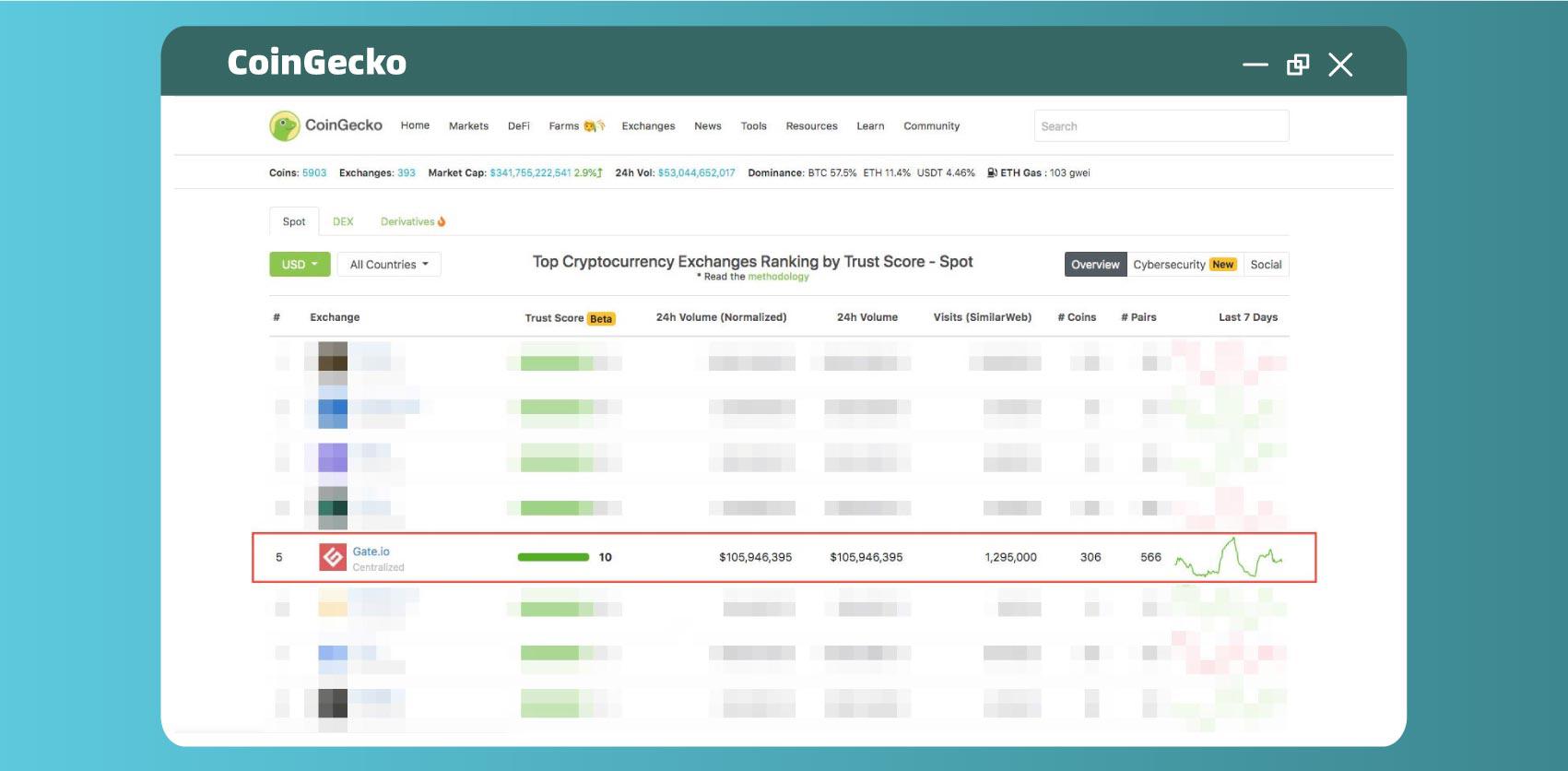Click the Dominance BTC 57.5% text
Screen dimensions: 1568x771
click(831, 172)
